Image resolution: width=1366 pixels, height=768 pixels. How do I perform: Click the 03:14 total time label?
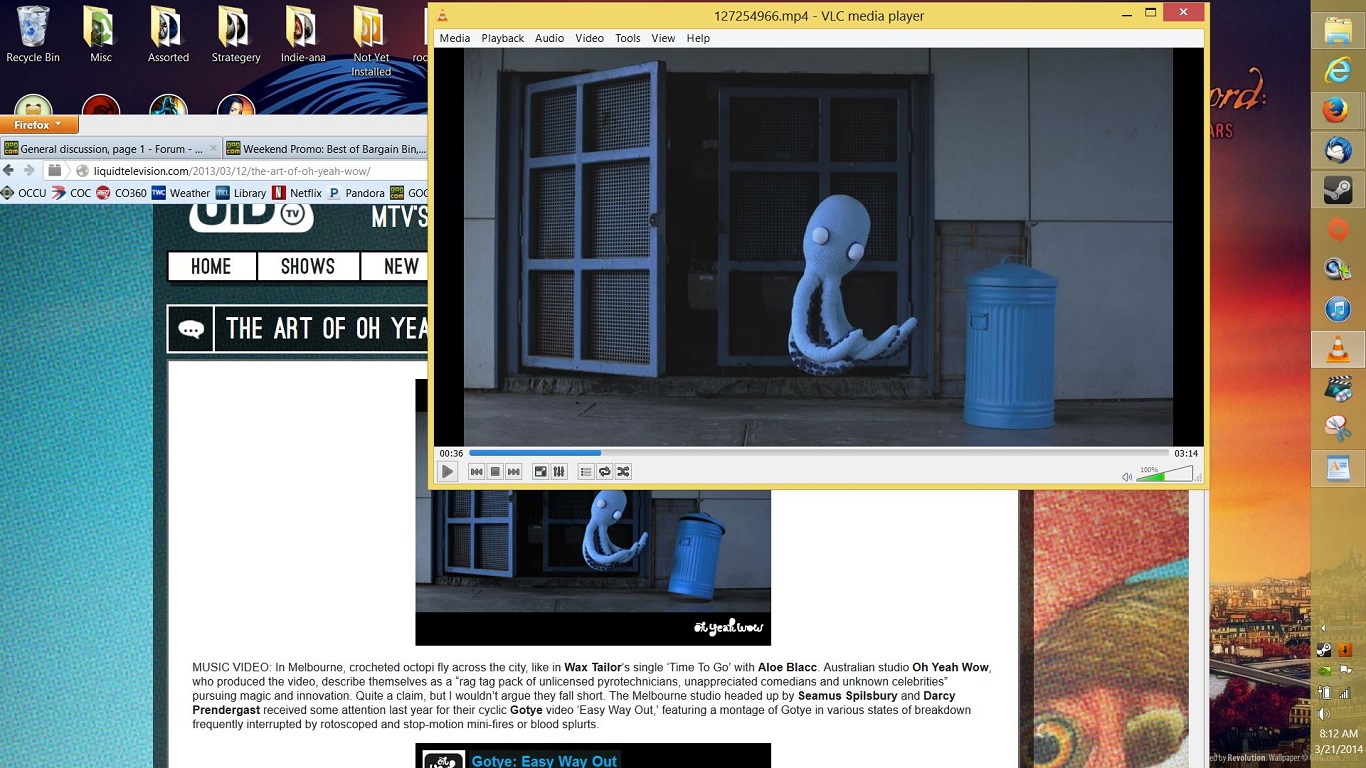coord(1186,453)
